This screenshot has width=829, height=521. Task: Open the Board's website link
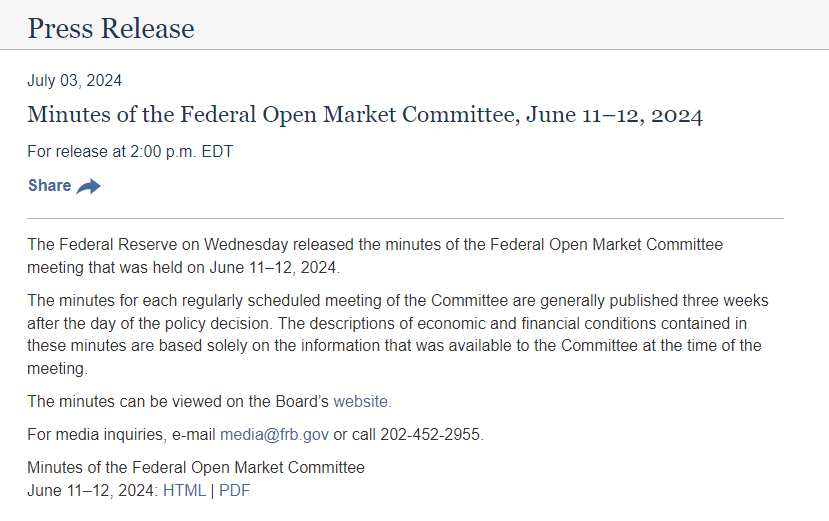point(361,401)
